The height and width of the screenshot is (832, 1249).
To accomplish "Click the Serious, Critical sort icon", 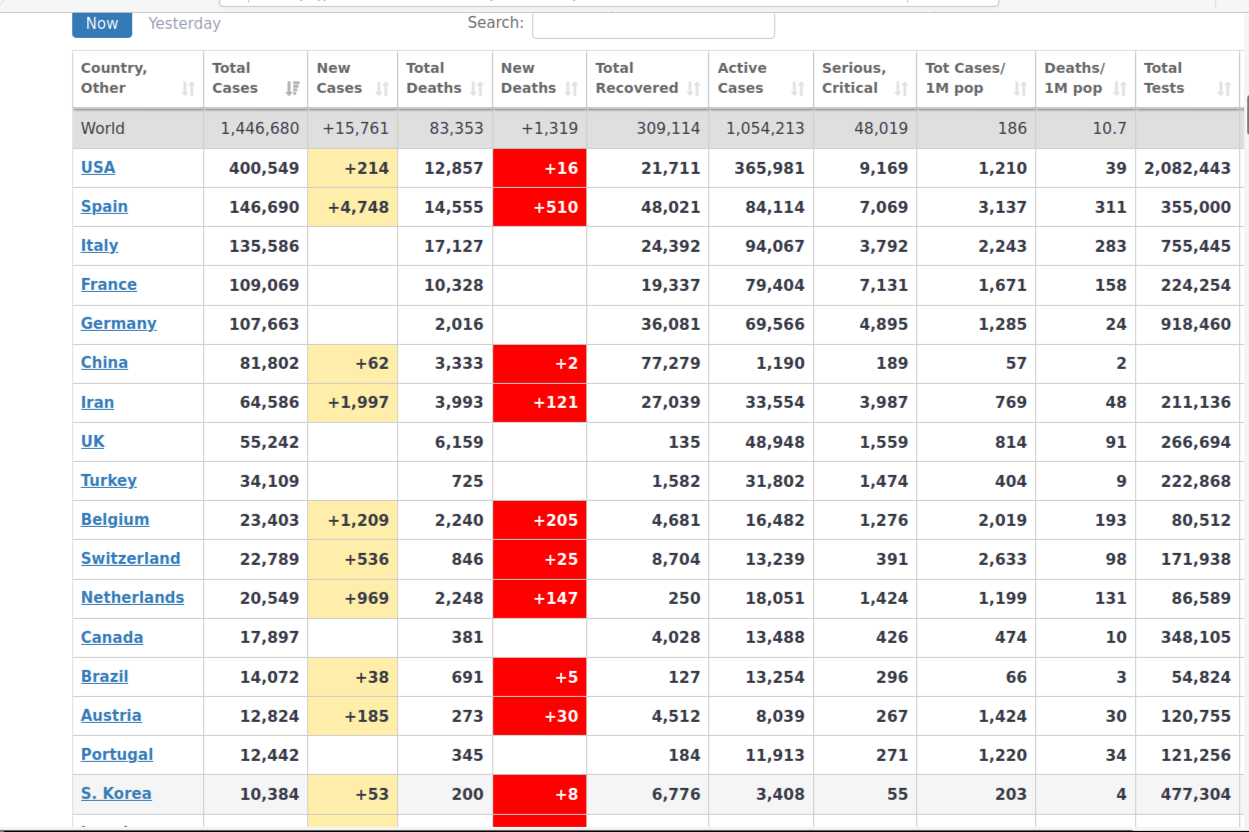I will pos(901,89).
